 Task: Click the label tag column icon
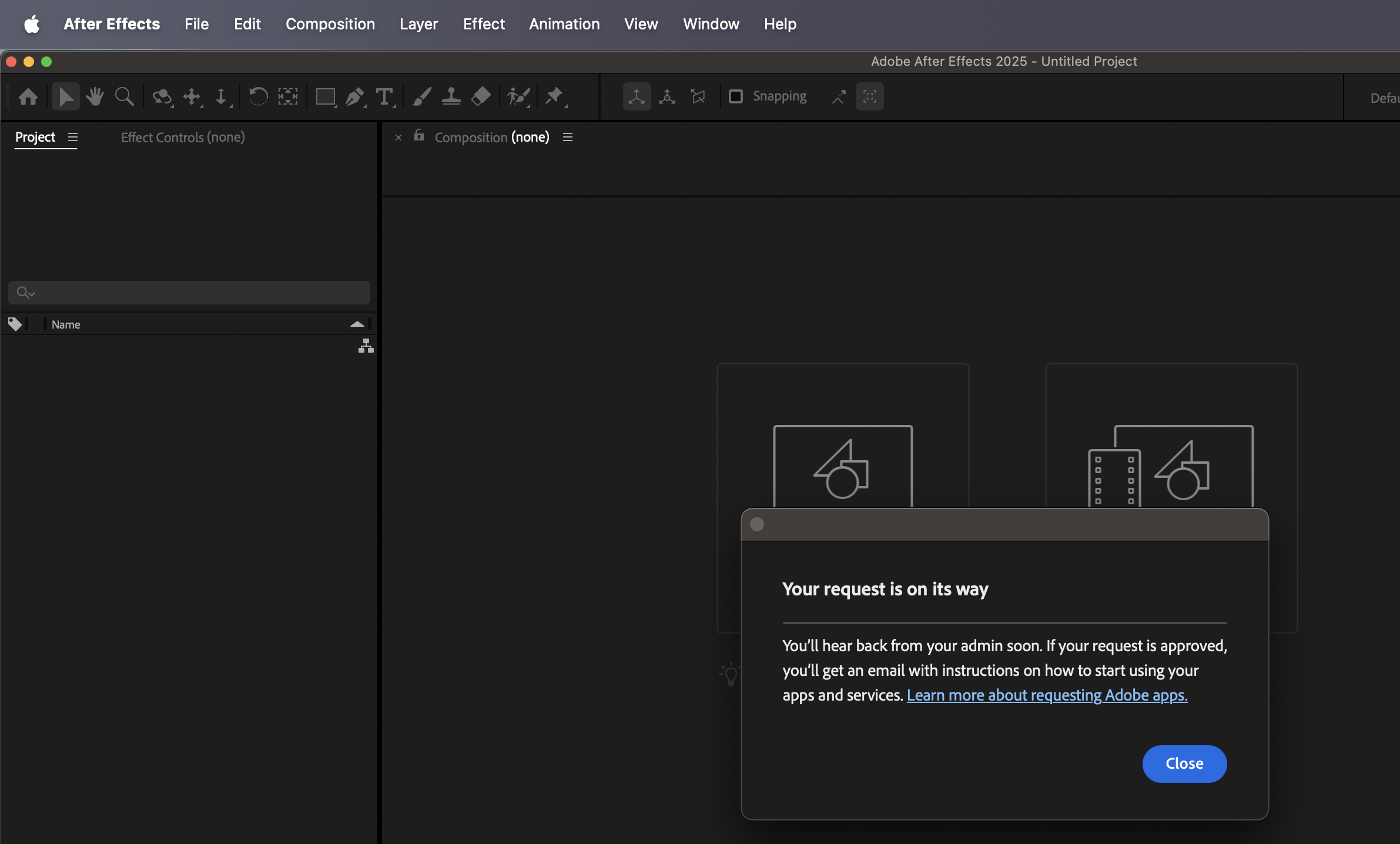point(15,324)
